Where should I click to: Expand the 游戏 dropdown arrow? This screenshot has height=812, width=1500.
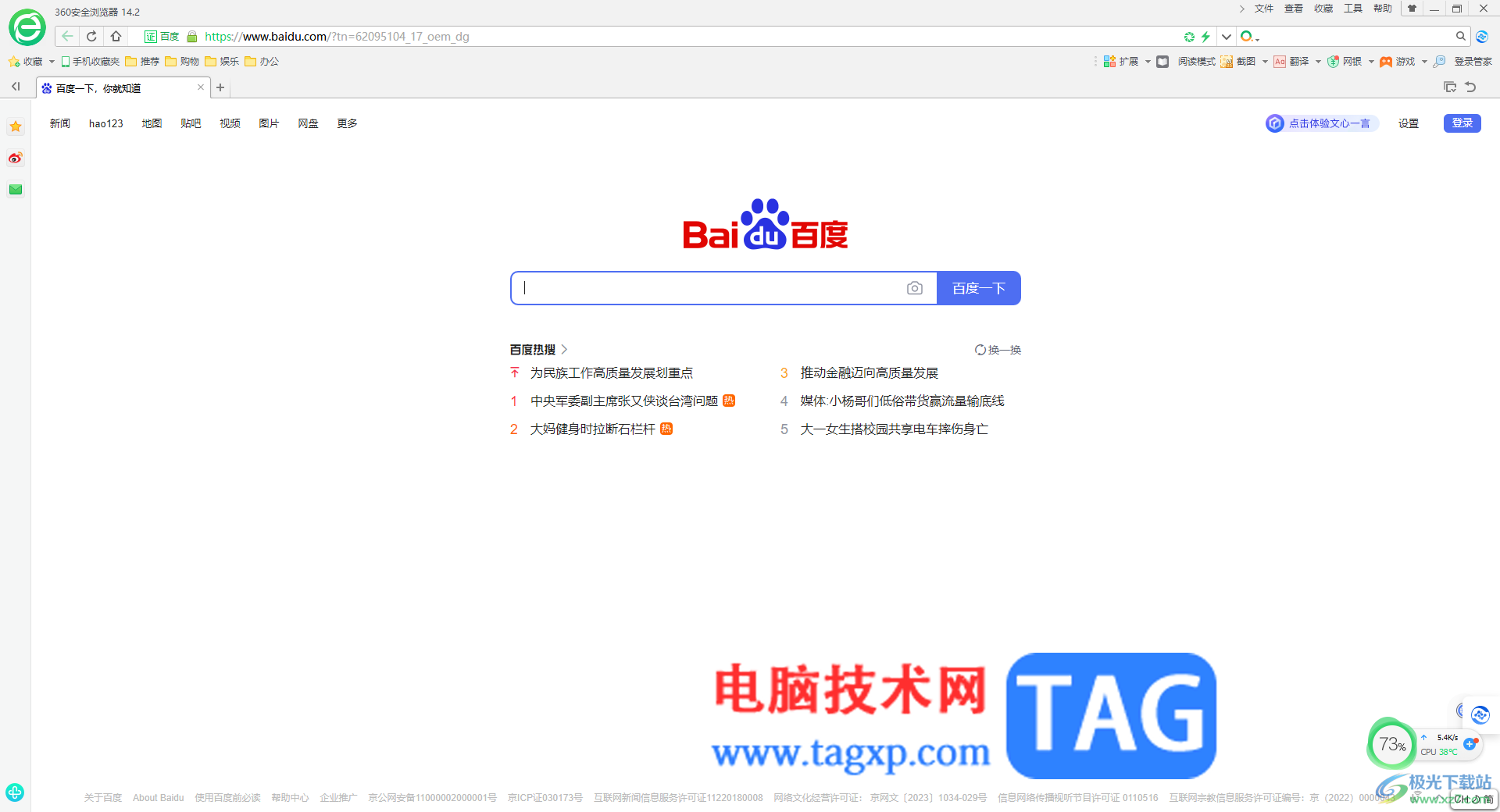coord(1424,62)
